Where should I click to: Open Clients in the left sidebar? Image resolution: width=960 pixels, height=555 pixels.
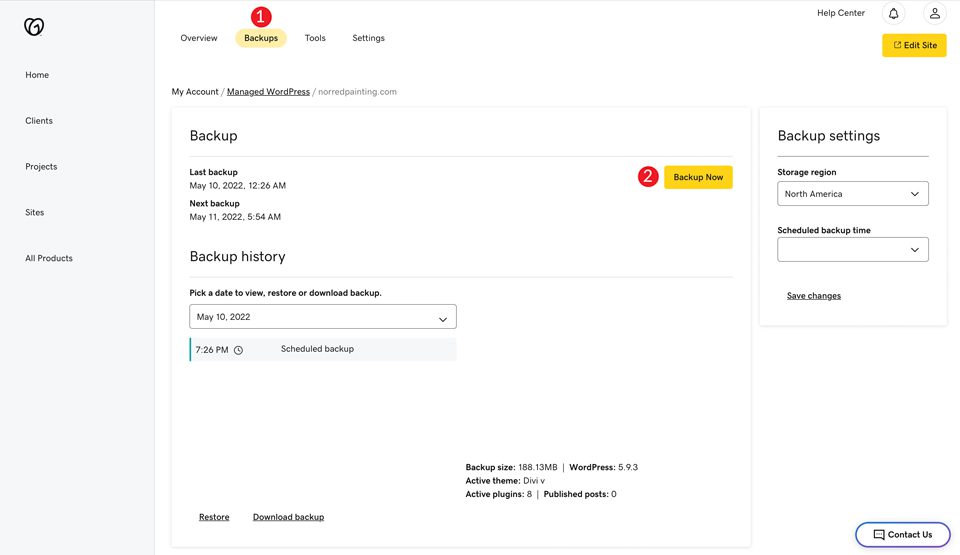tap(39, 121)
